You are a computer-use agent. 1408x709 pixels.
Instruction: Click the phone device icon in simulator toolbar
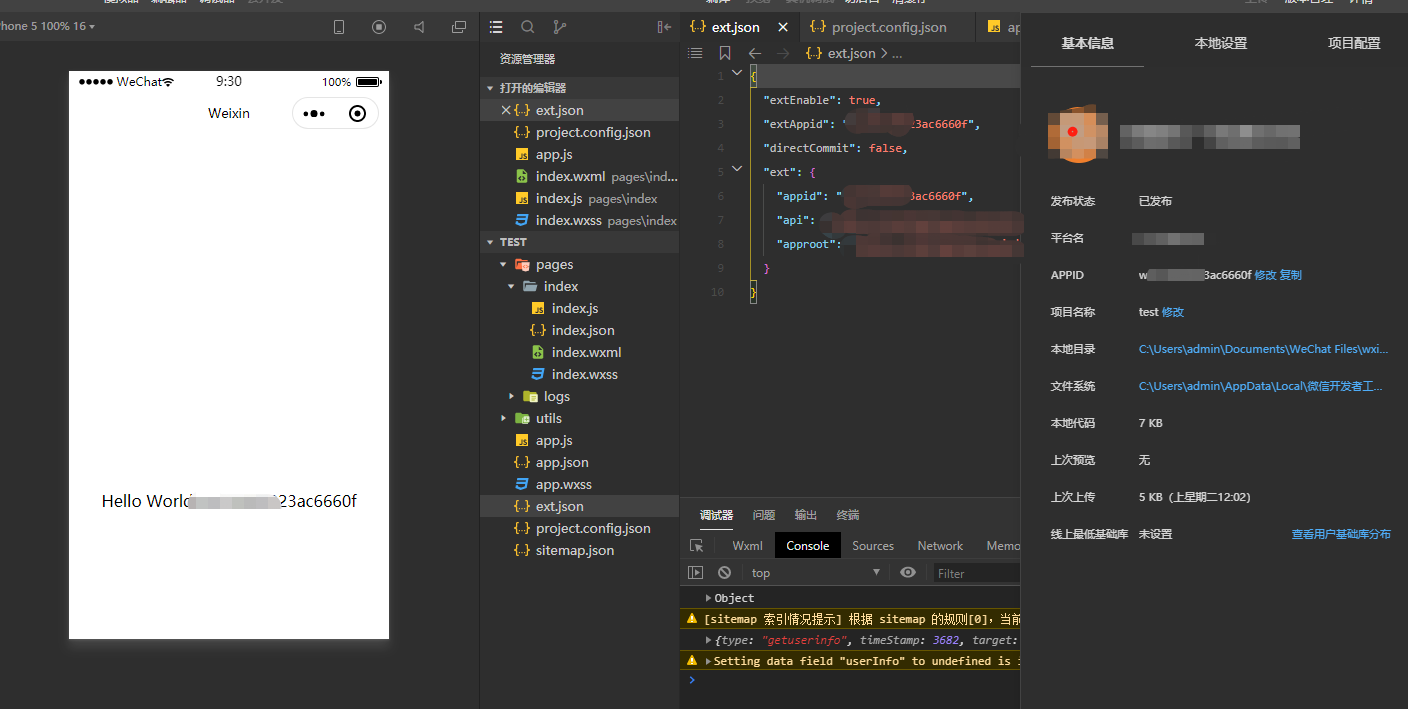tap(339, 27)
